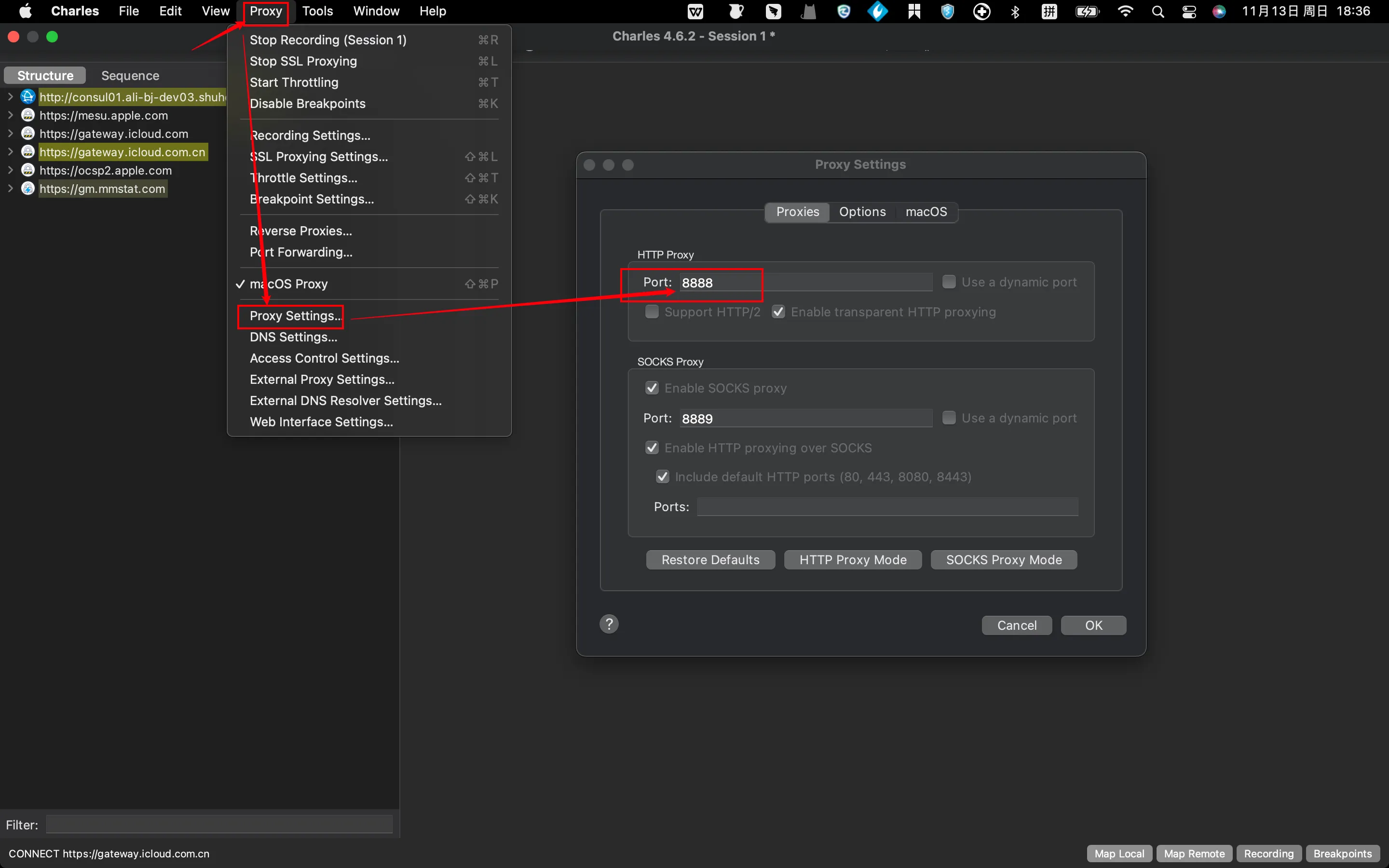Click the icon beside gm.mmstat.com host

pyautogui.click(x=27, y=188)
